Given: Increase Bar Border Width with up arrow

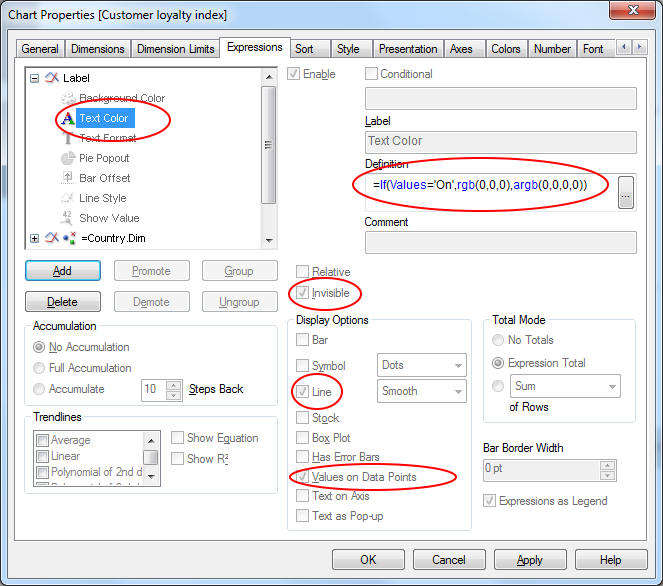Looking at the screenshot, I should pyautogui.click(x=607, y=466).
